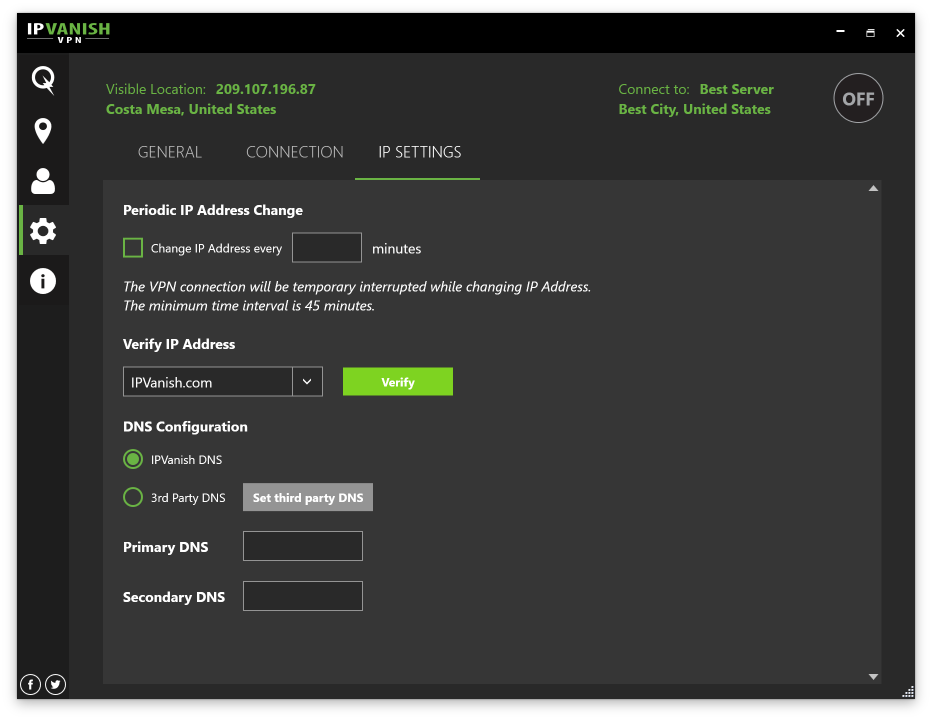The width and height of the screenshot is (932, 720).
Task: Minimize the IPVanish window
Action: click(x=840, y=32)
